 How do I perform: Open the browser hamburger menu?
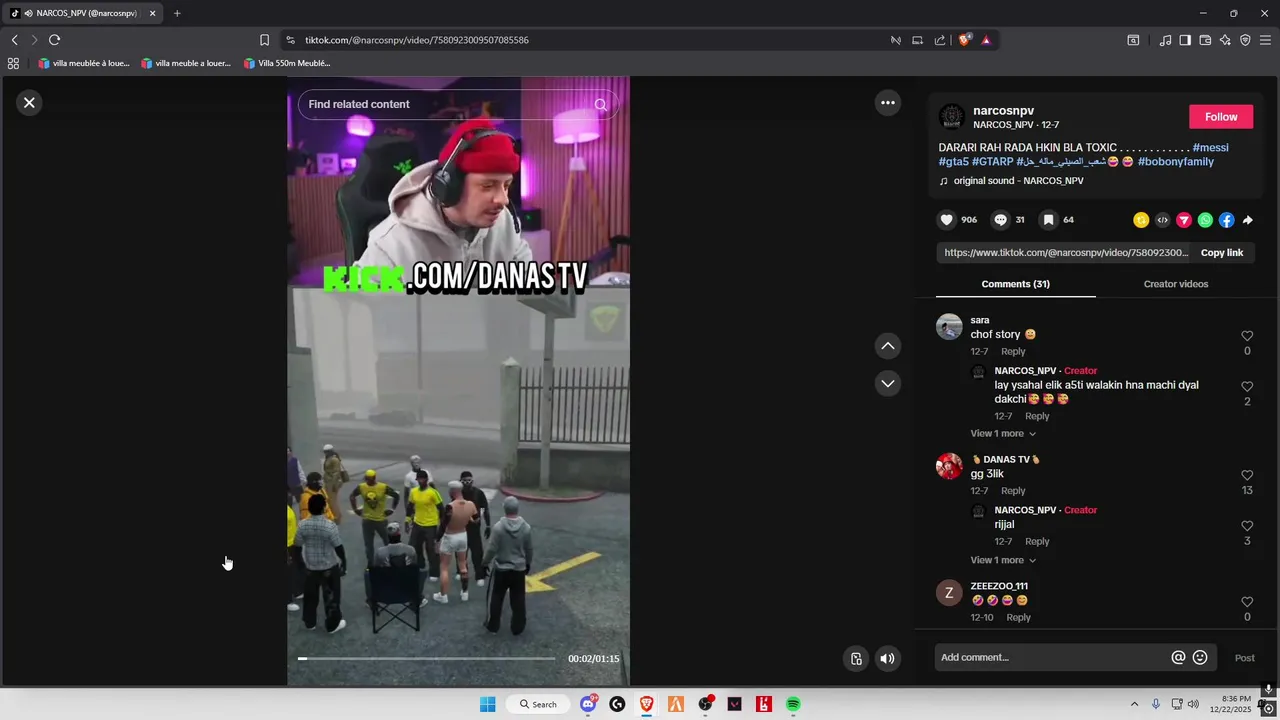coord(1265,40)
